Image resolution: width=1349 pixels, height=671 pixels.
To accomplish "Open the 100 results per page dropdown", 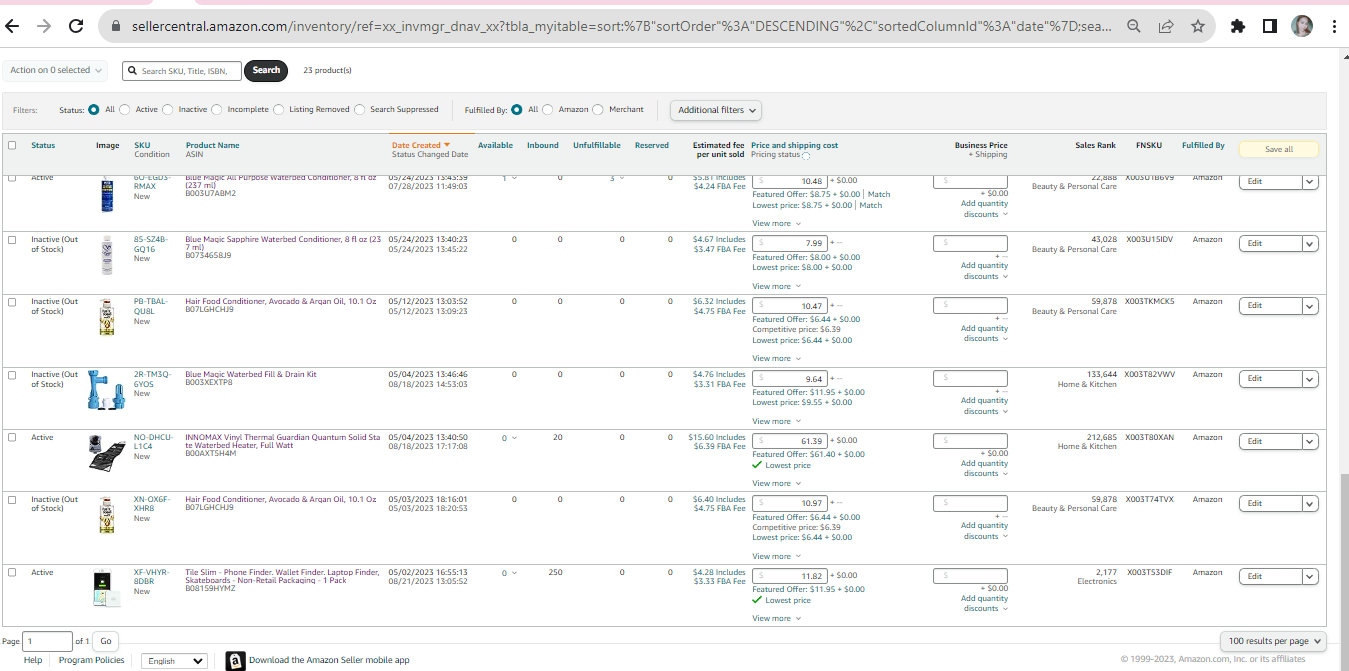I will tap(1273, 641).
